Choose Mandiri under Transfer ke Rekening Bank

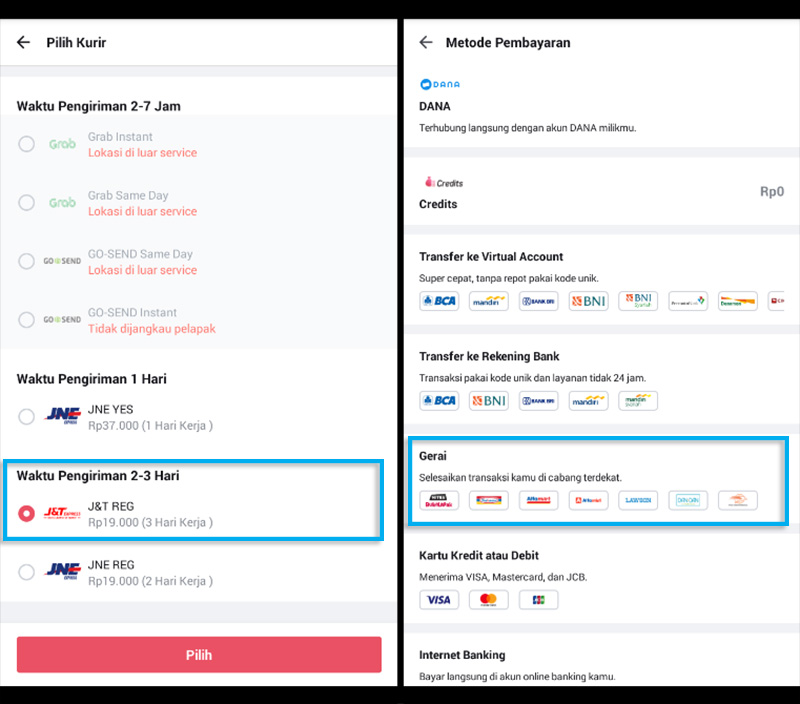588,401
